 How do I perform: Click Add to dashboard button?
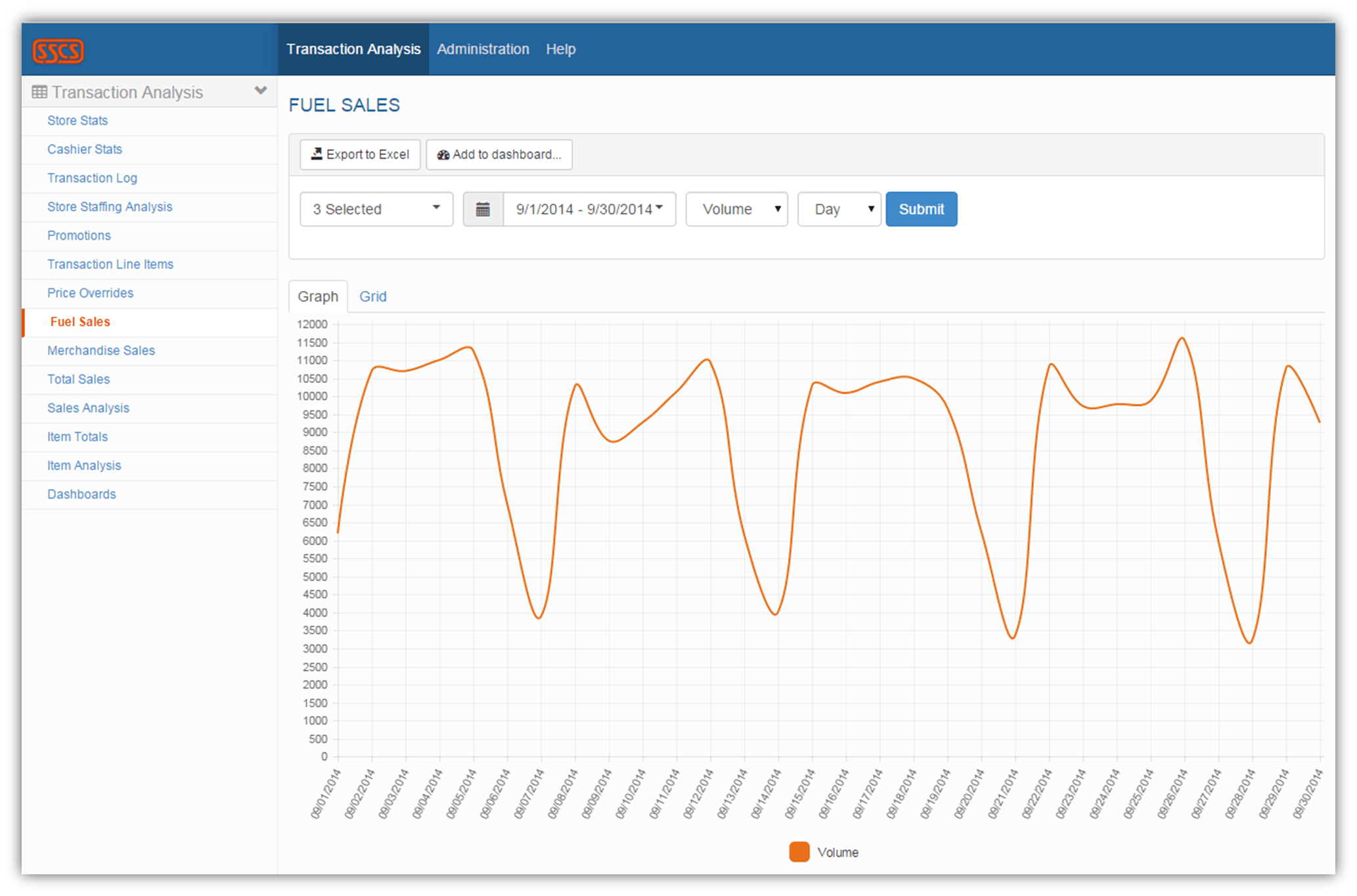pyautogui.click(x=499, y=154)
